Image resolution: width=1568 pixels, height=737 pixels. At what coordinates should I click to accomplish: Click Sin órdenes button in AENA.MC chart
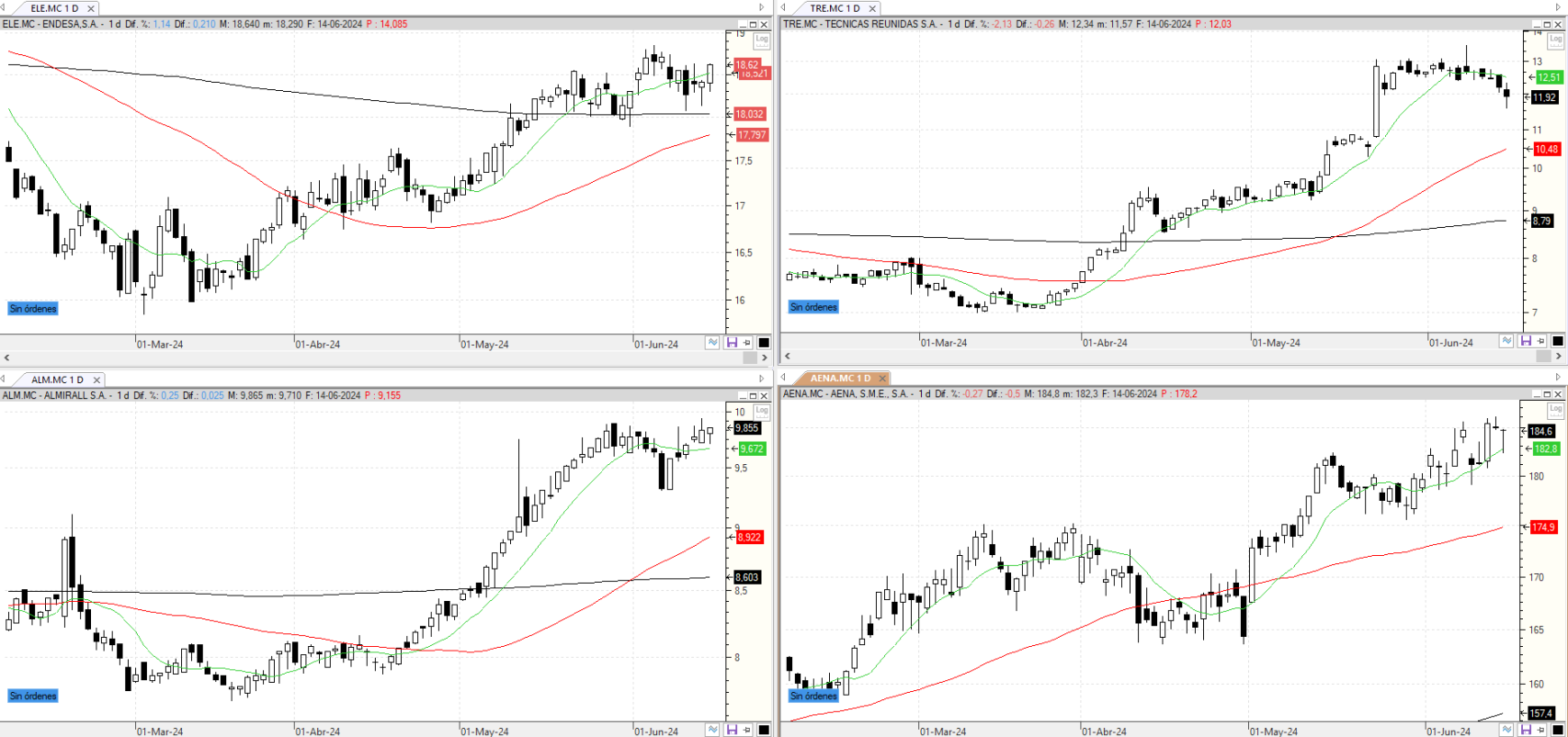(813, 696)
